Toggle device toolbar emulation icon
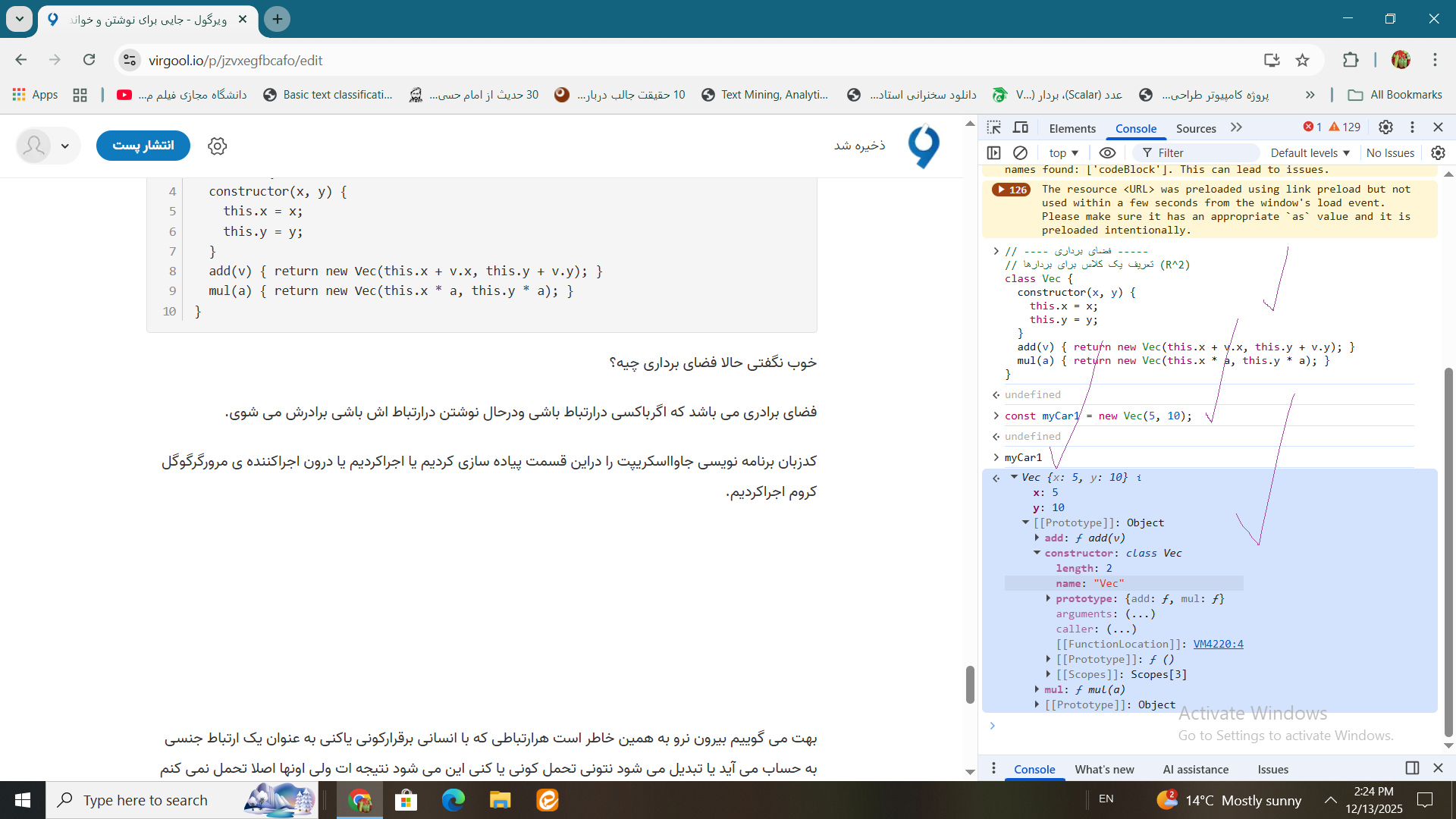The image size is (1456, 819). tap(1021, 127)
